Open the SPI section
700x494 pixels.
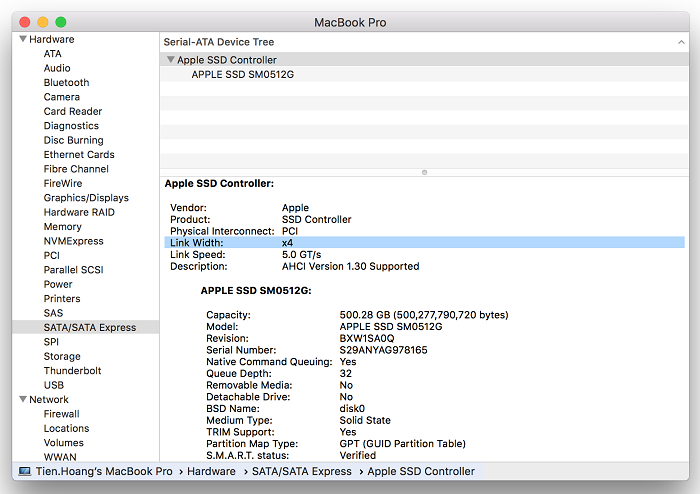pyautogui.click(x=51, y=342)
